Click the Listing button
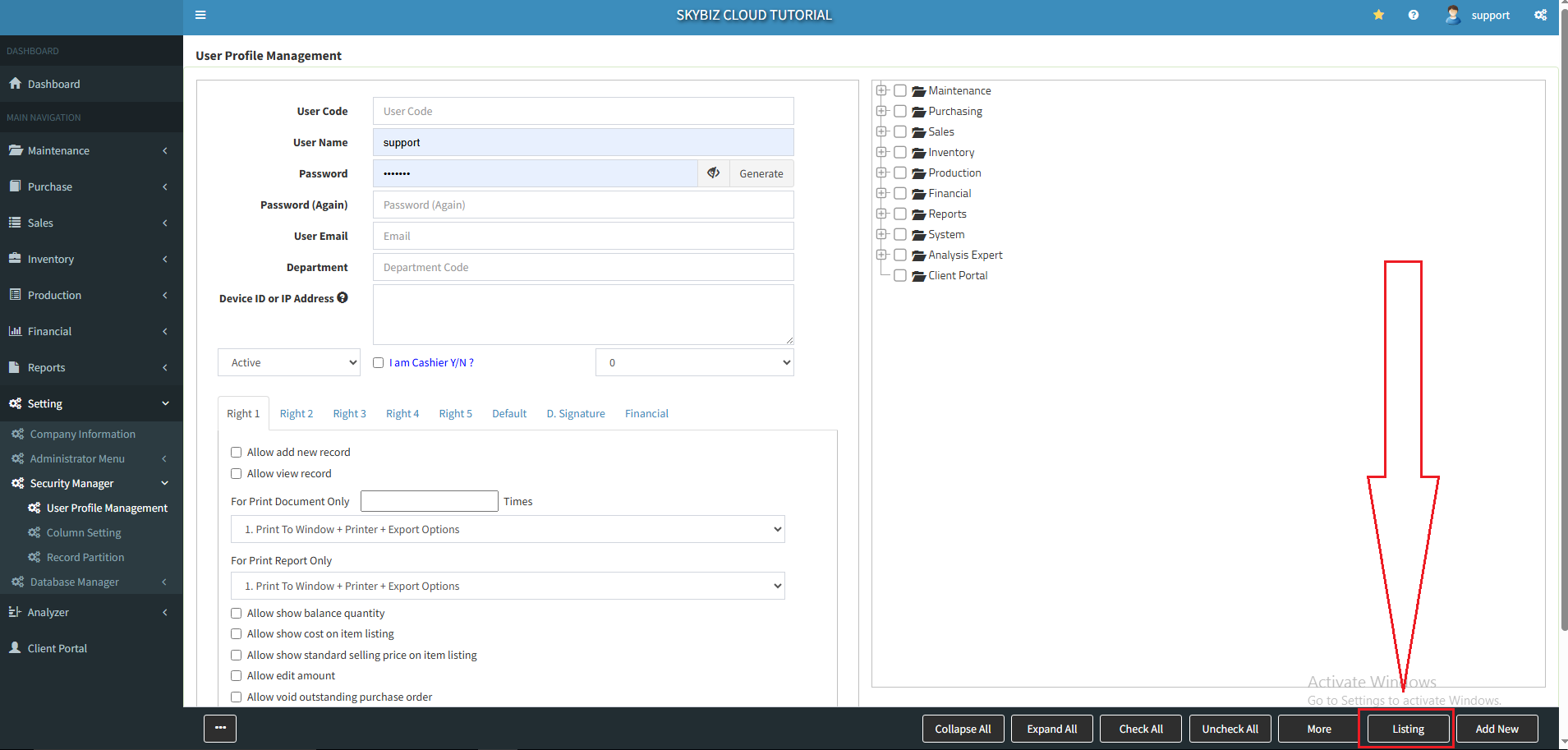The image size is (1568, 750). pos(1407,729)
